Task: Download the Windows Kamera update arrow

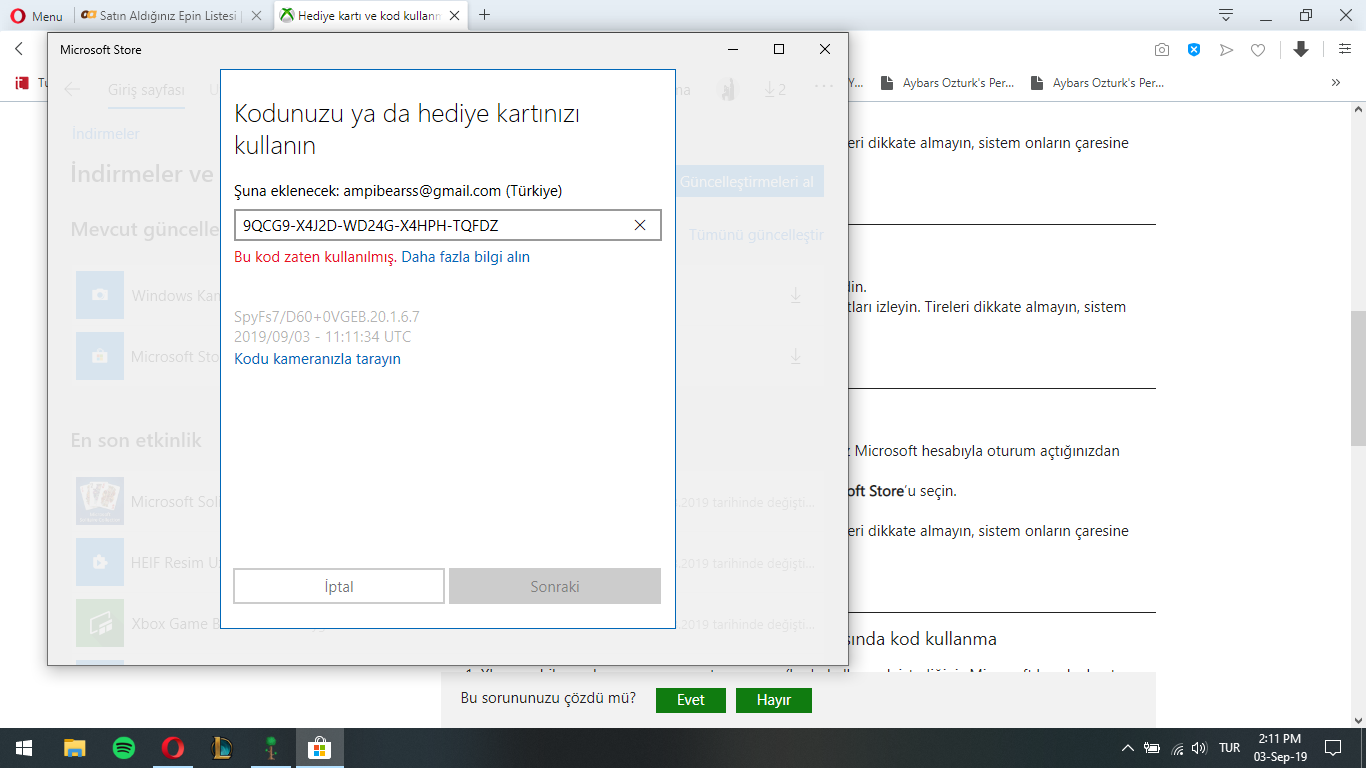Action: pyautogui.click(x=796, y=295)
